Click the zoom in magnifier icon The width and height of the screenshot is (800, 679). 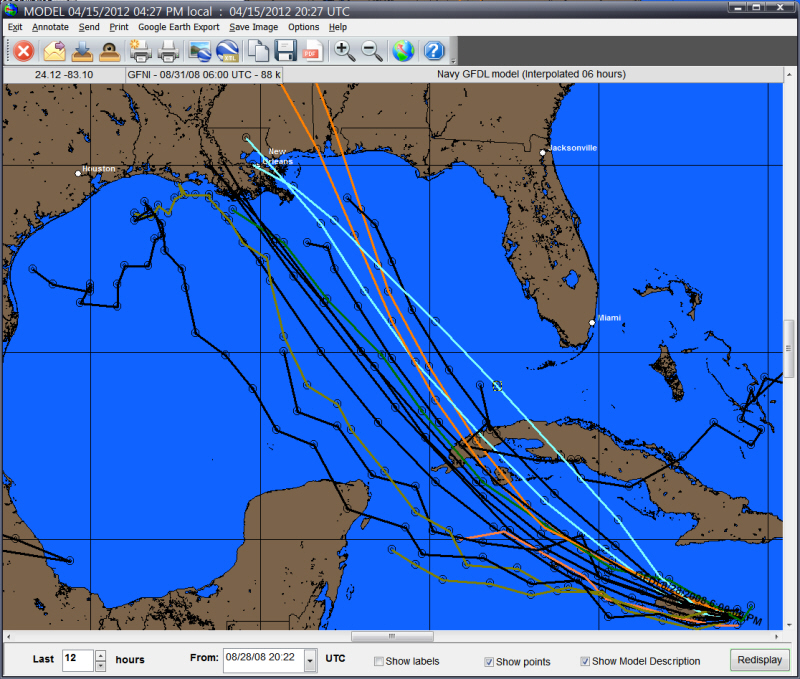(x=344, y=51)
